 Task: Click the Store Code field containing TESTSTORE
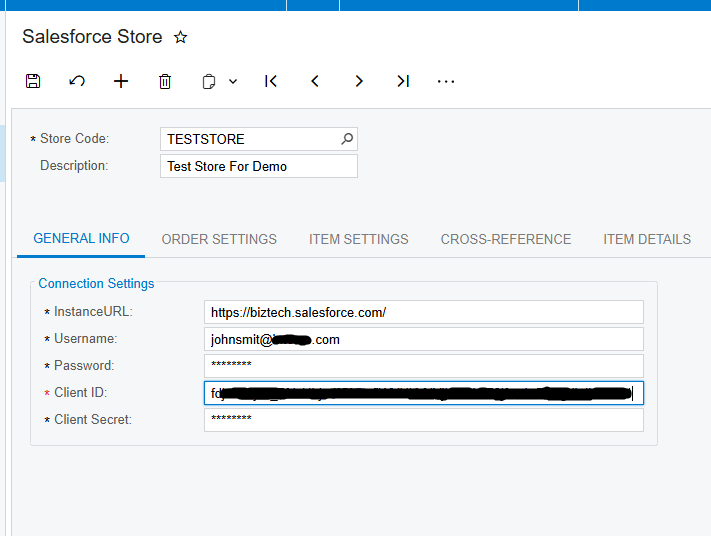click(x=258, y=139)
